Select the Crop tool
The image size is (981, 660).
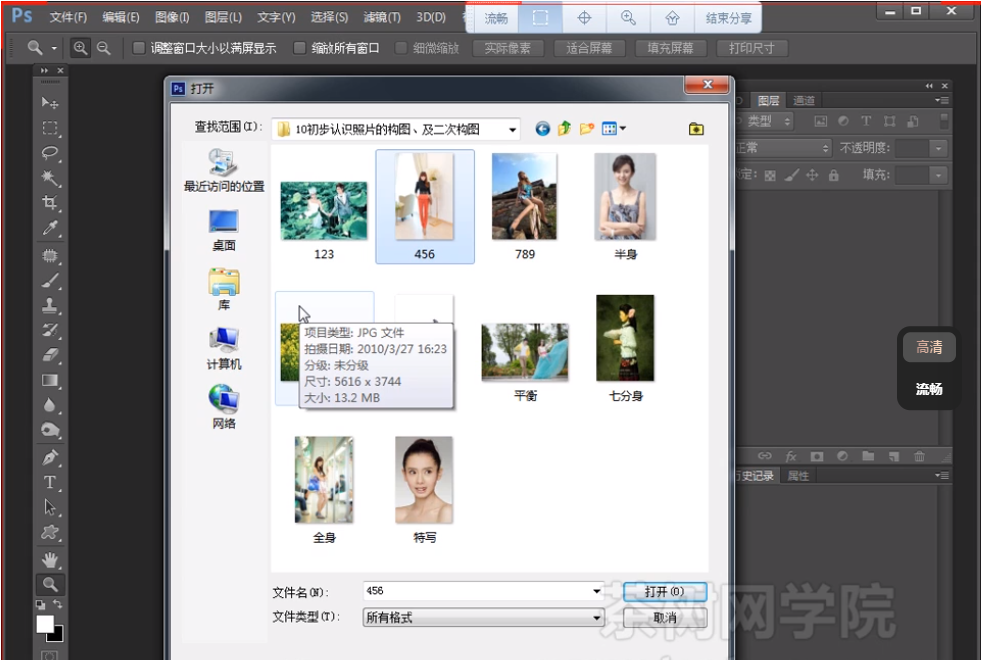[x=50, y=200]
